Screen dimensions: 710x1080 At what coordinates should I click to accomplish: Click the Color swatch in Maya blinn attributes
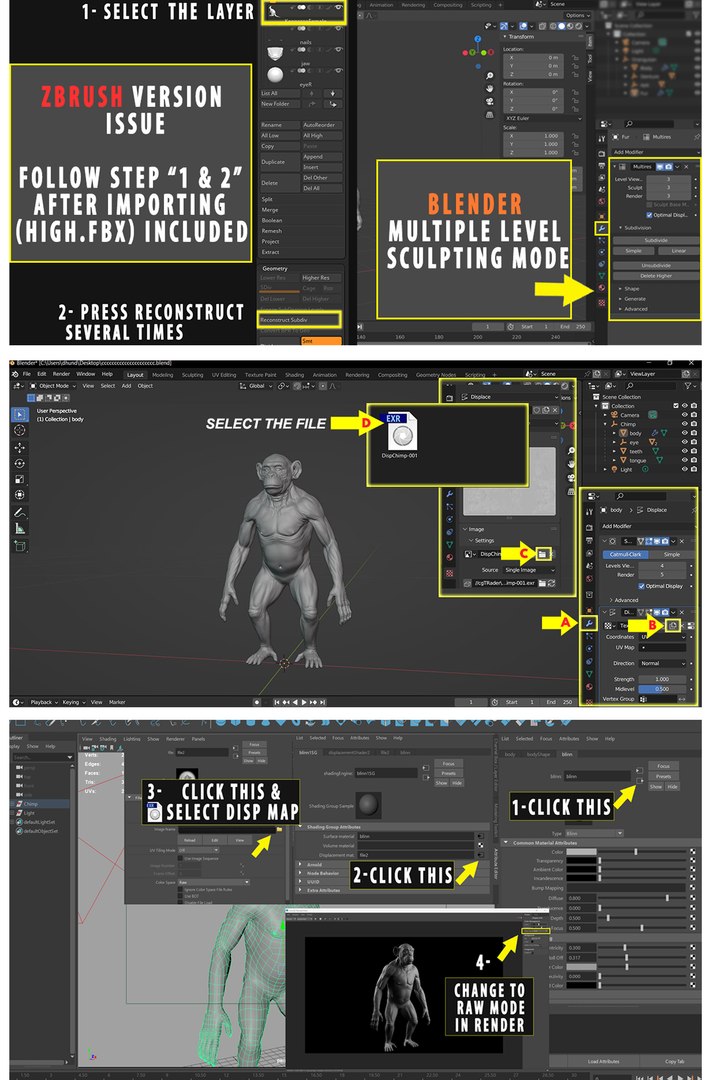(x=581, y=852)
